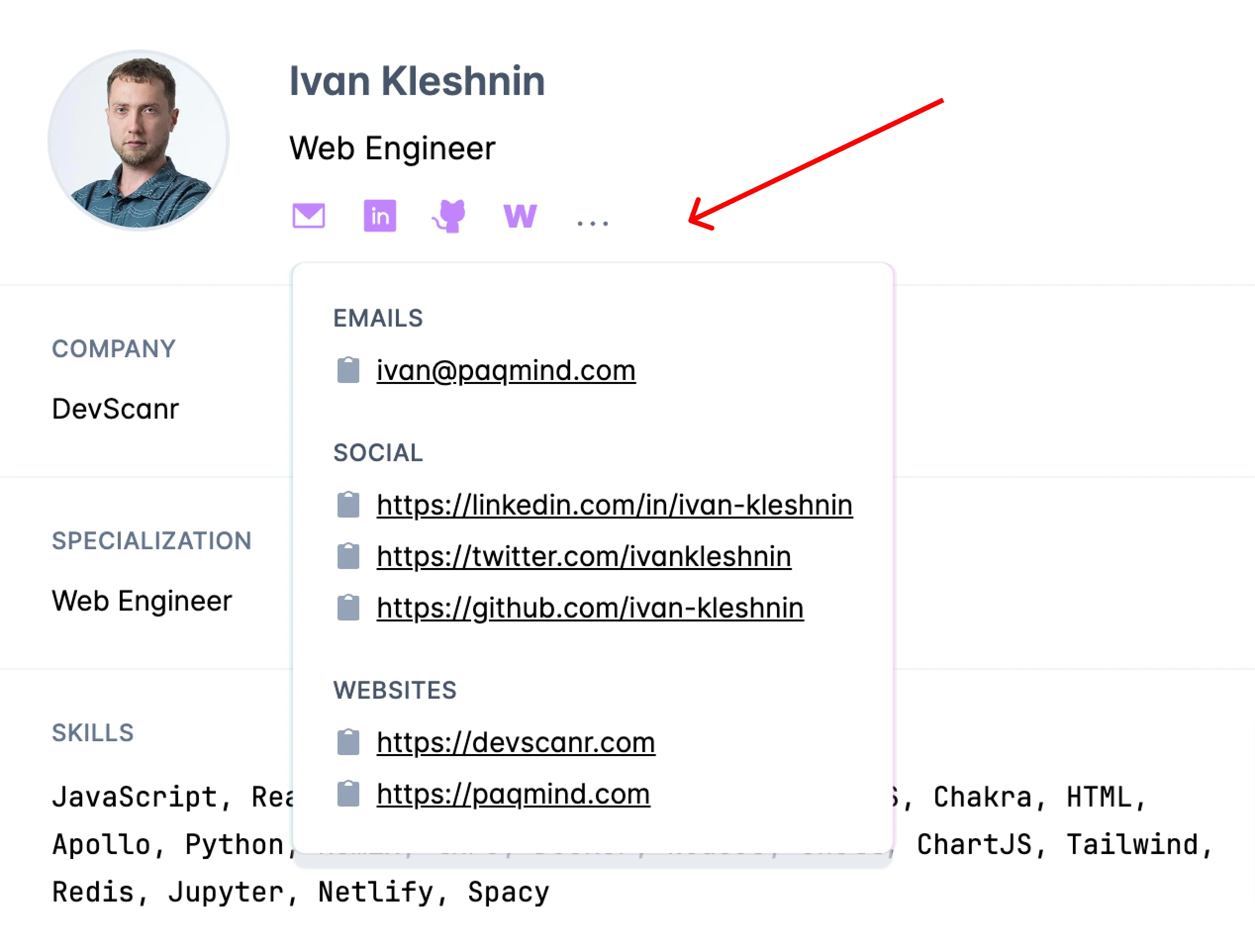The height and width of the screenshot is (952, 1255).
Task: Open the LinkedIn profile icon
Action: tap(380, 216)
